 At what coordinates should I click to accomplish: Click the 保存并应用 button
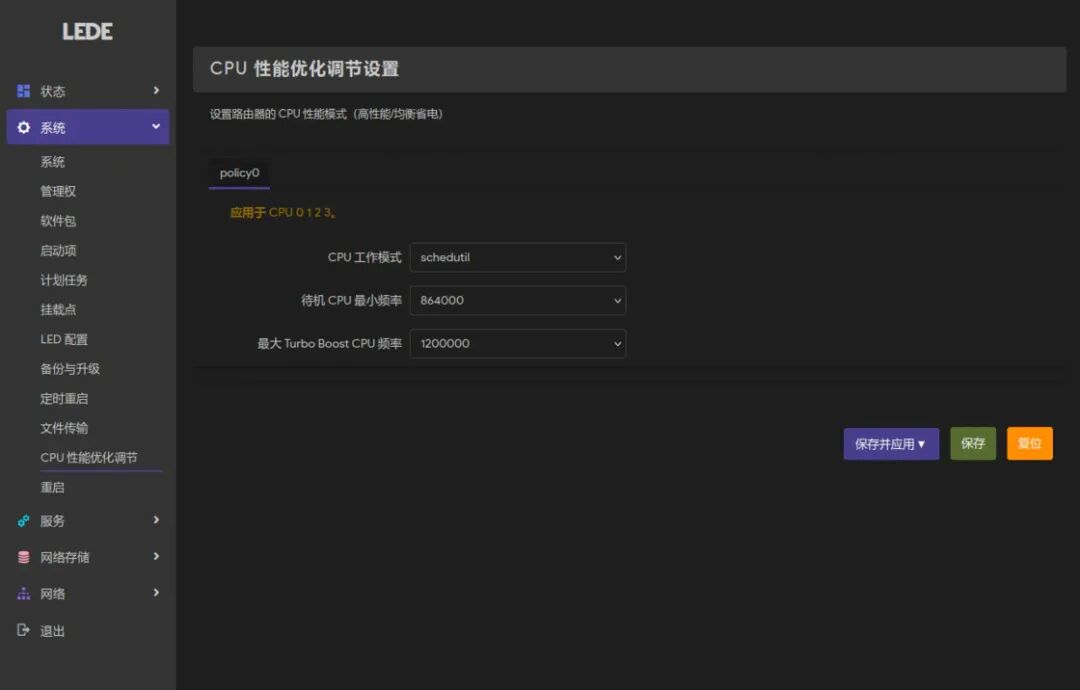(x=891, y=444)
